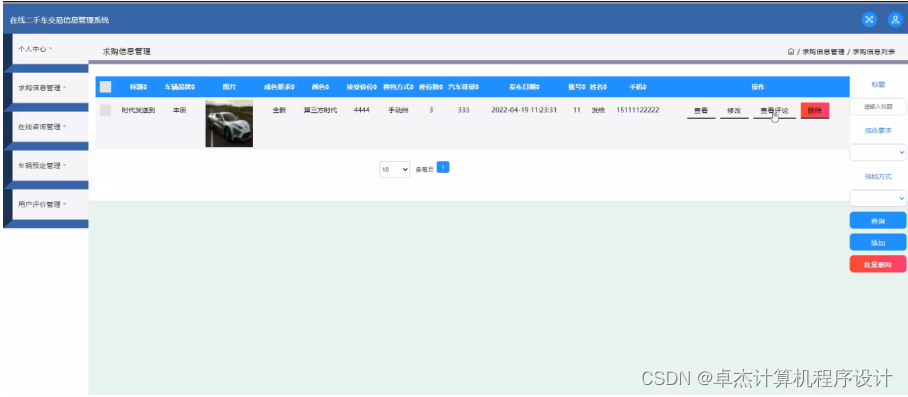This screenshot has width=908, height=397.
Task: Click the 求购信息管理 breadcrumb link
Action: (823, 52)
